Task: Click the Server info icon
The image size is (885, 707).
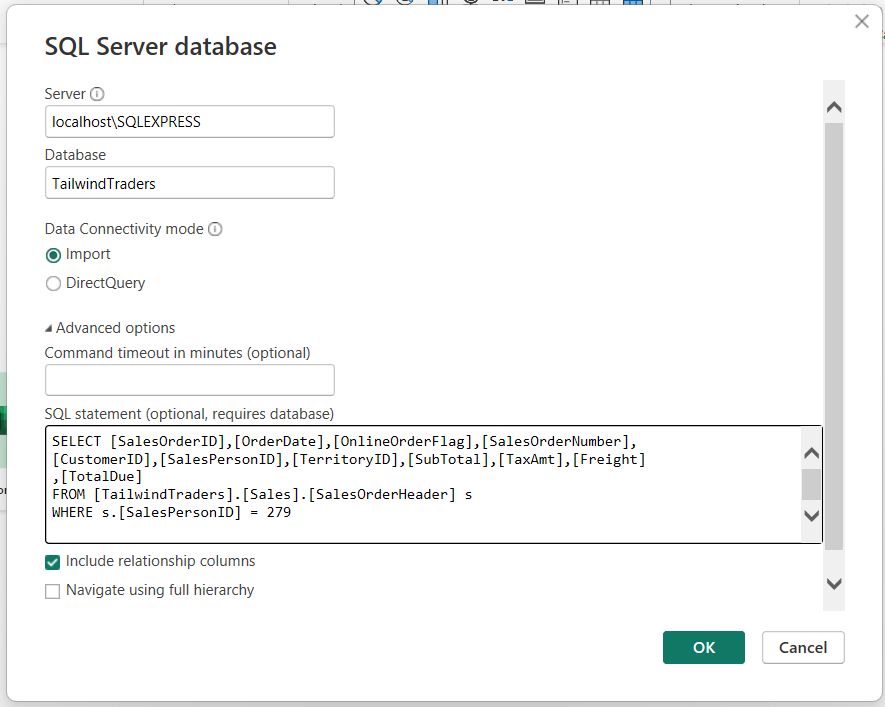Action: [x=97, y=94]
